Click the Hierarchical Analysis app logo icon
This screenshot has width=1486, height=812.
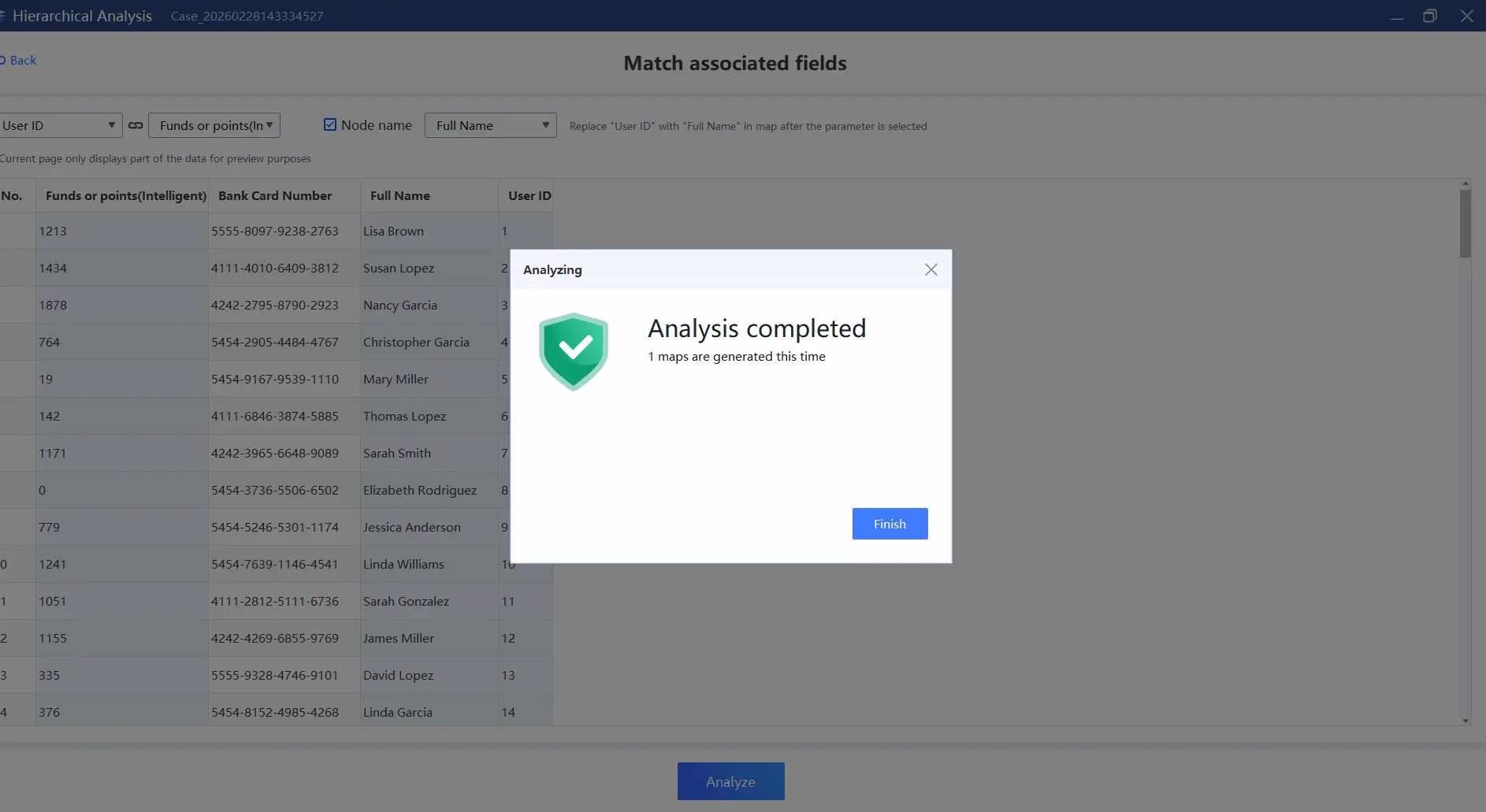coord(3,16)
